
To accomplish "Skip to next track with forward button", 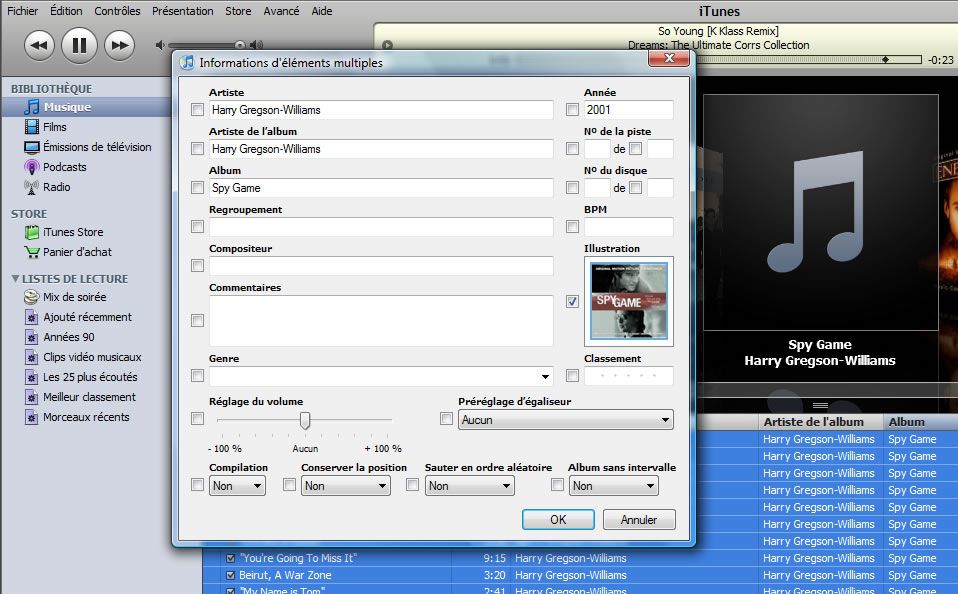I will click(x=120, y=45).
